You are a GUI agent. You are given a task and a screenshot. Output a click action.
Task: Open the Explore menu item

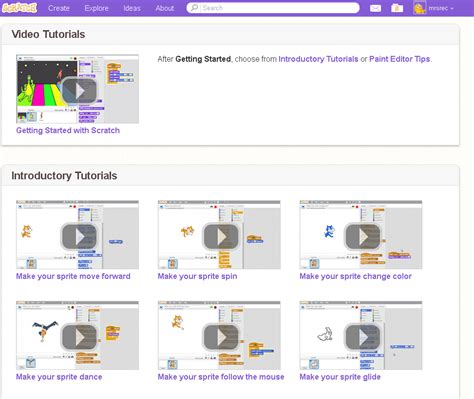(x=96, y=8)
